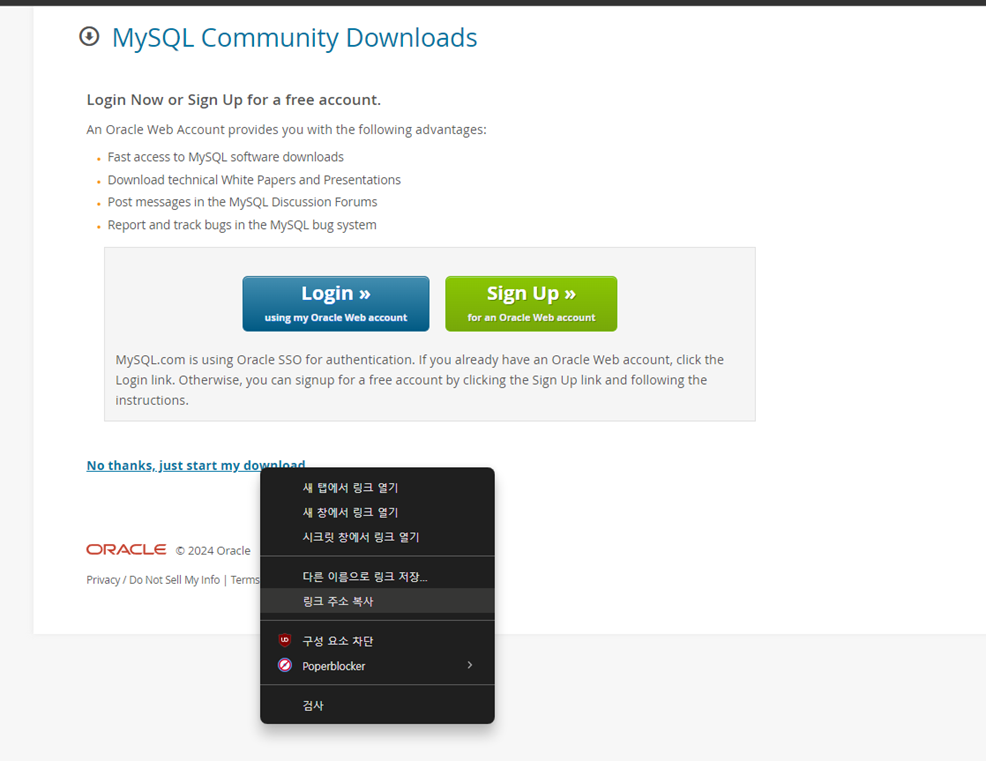Choose '새 창에서 링크 열기' menu entry

377,512
